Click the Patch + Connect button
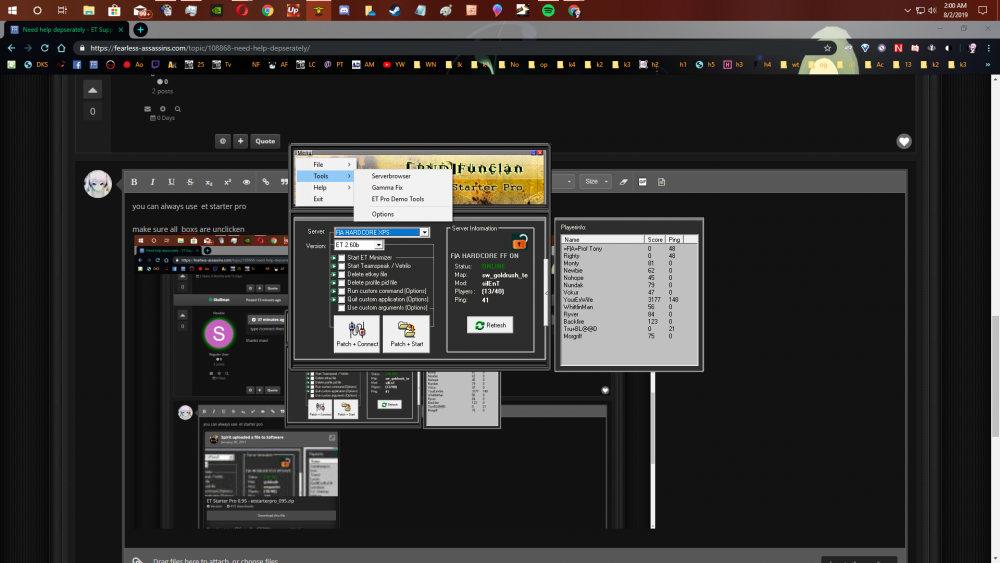Screen dimensions: 1000x563 click(x=357, y=333)
